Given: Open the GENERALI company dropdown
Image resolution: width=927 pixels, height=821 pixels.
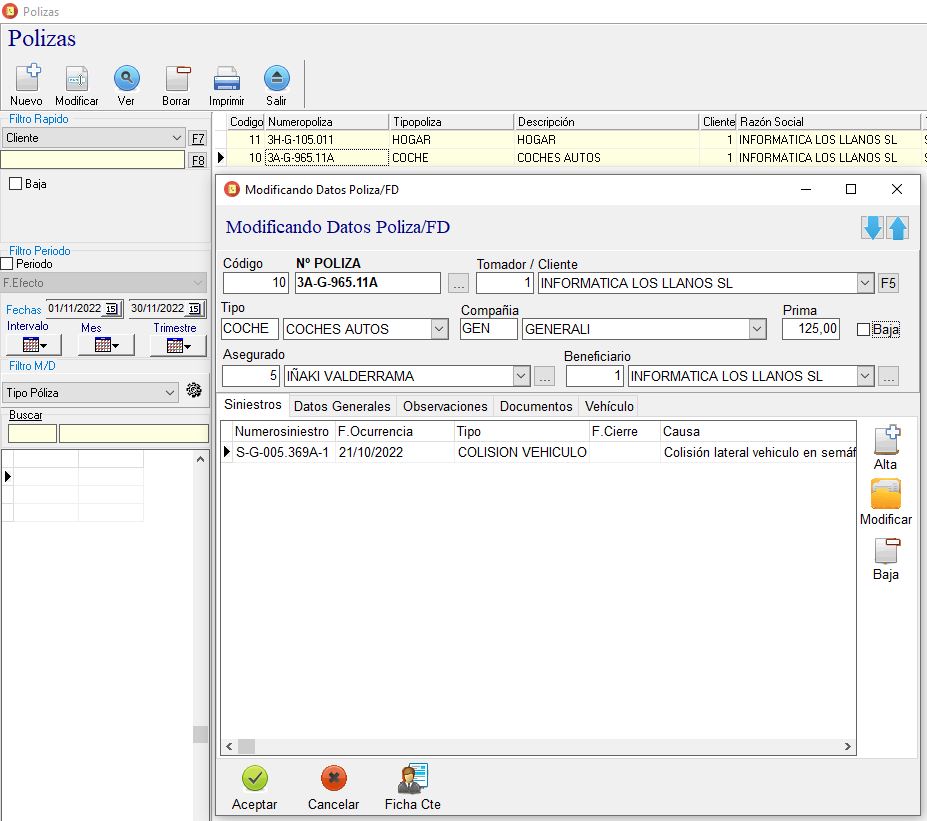Looking at the screenshot, I should click(757, 329).
